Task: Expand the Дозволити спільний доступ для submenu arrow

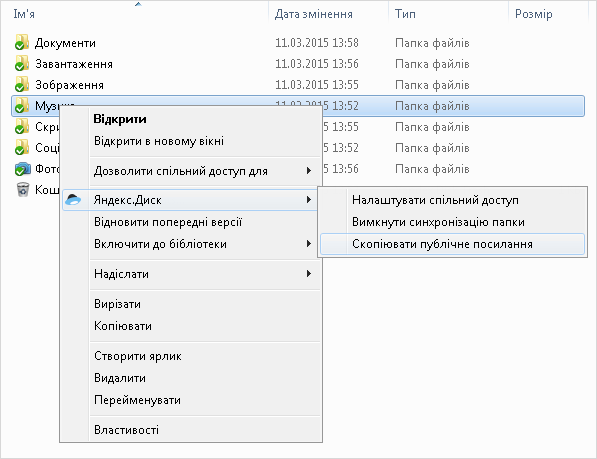Action: click(309, 171)
